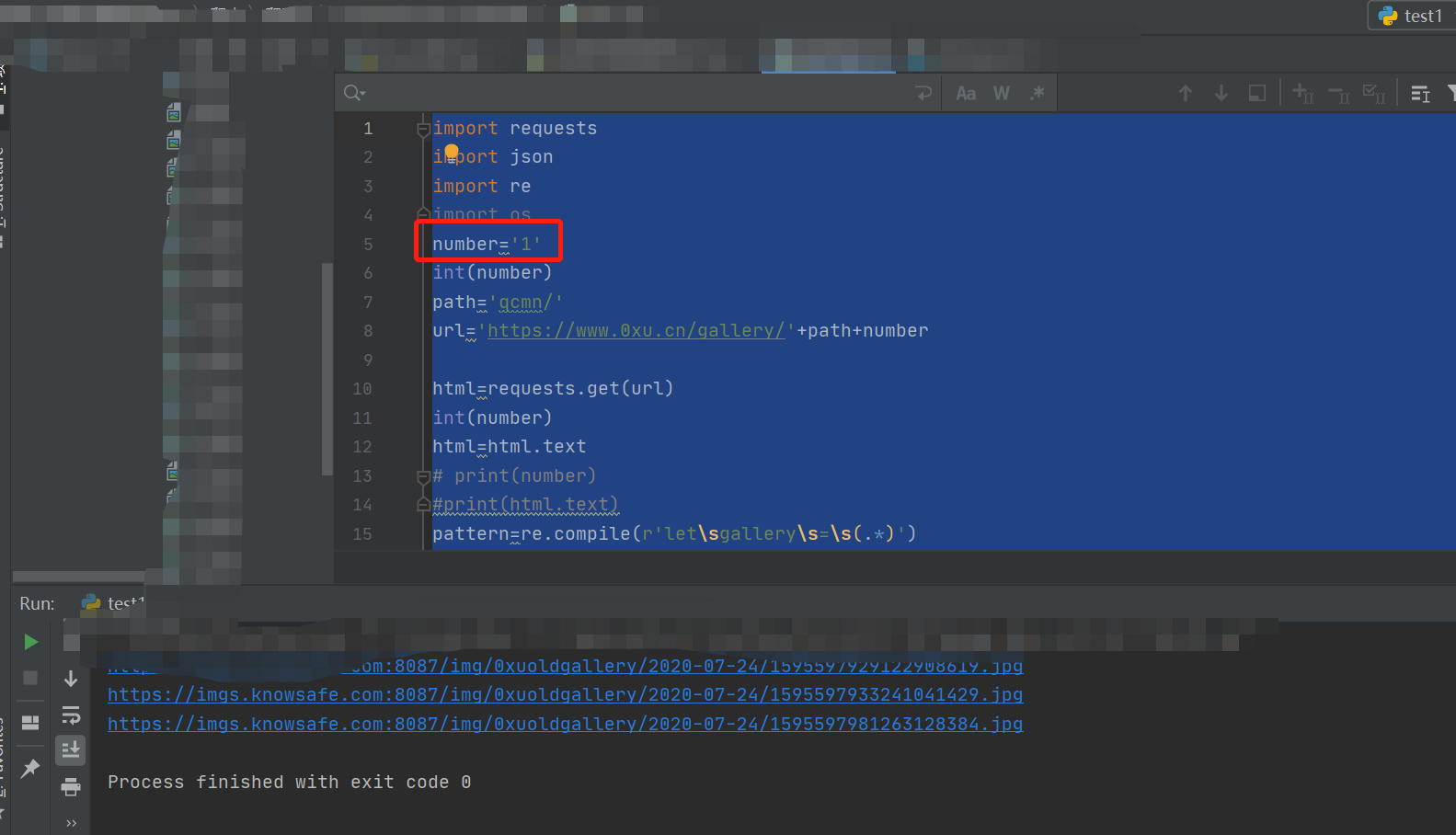Toggle soft-wrap in Run console
Viewport: 1456px width, 835px height.
[x=71, y=715]
